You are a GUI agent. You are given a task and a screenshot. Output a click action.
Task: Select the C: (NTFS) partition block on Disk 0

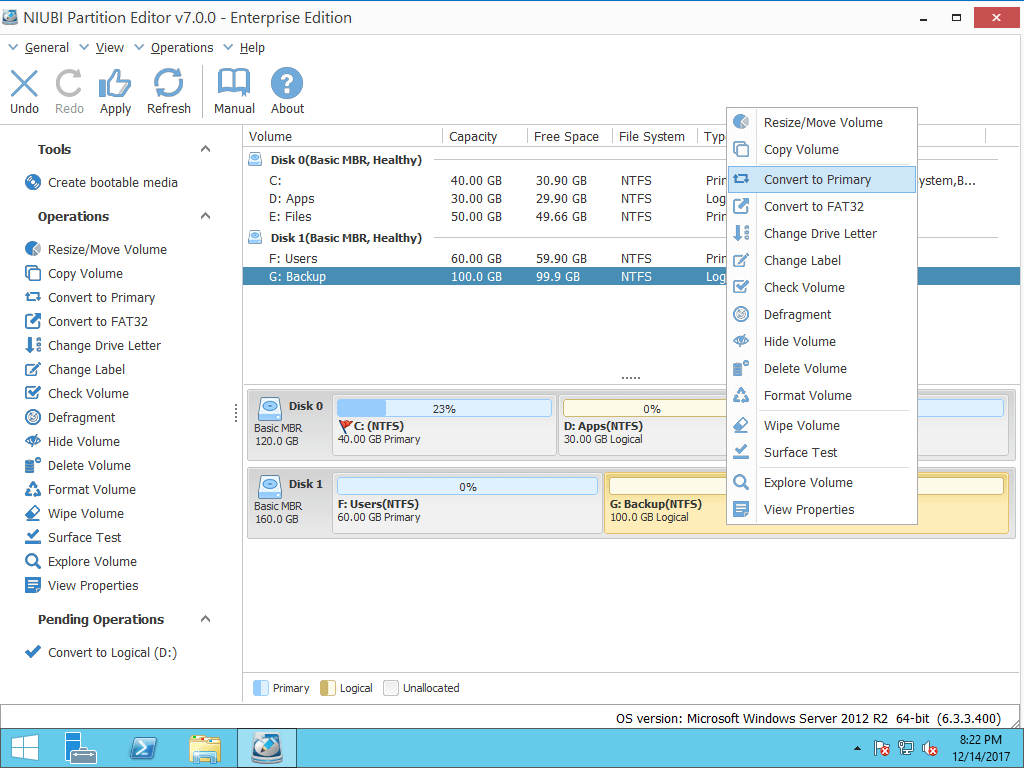444,425
